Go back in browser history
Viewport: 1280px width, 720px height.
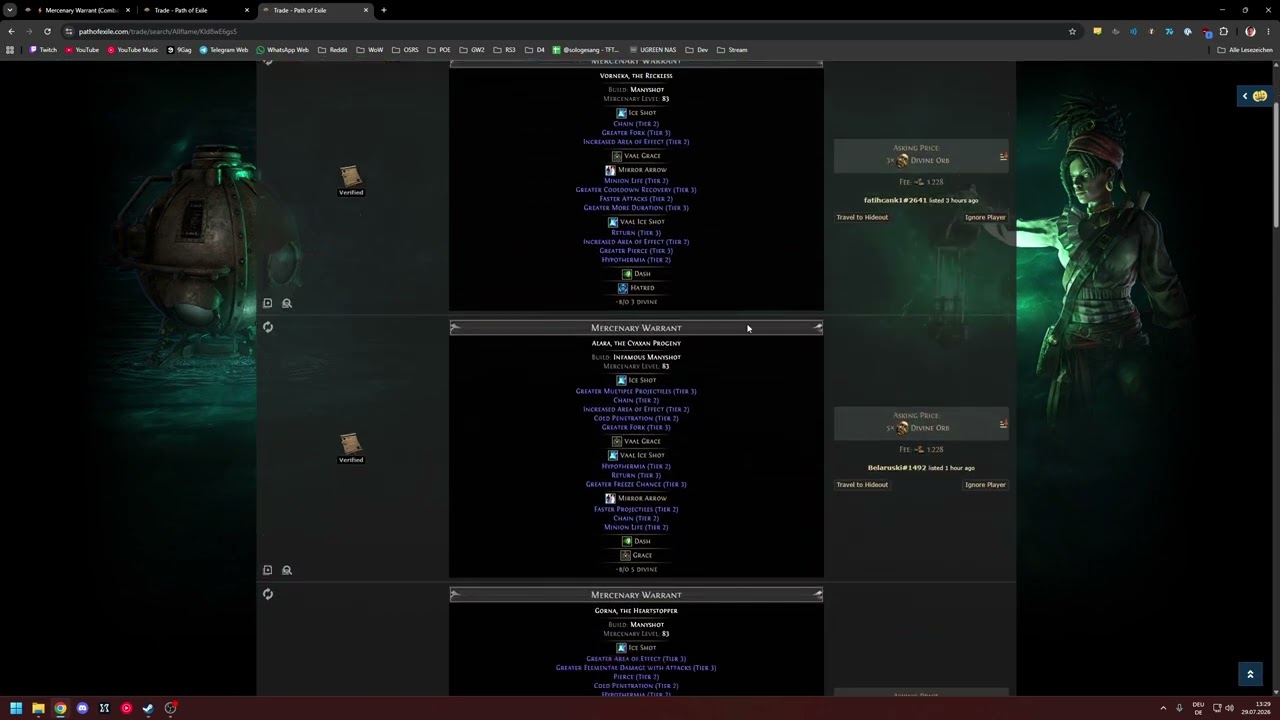pos(11,31)
